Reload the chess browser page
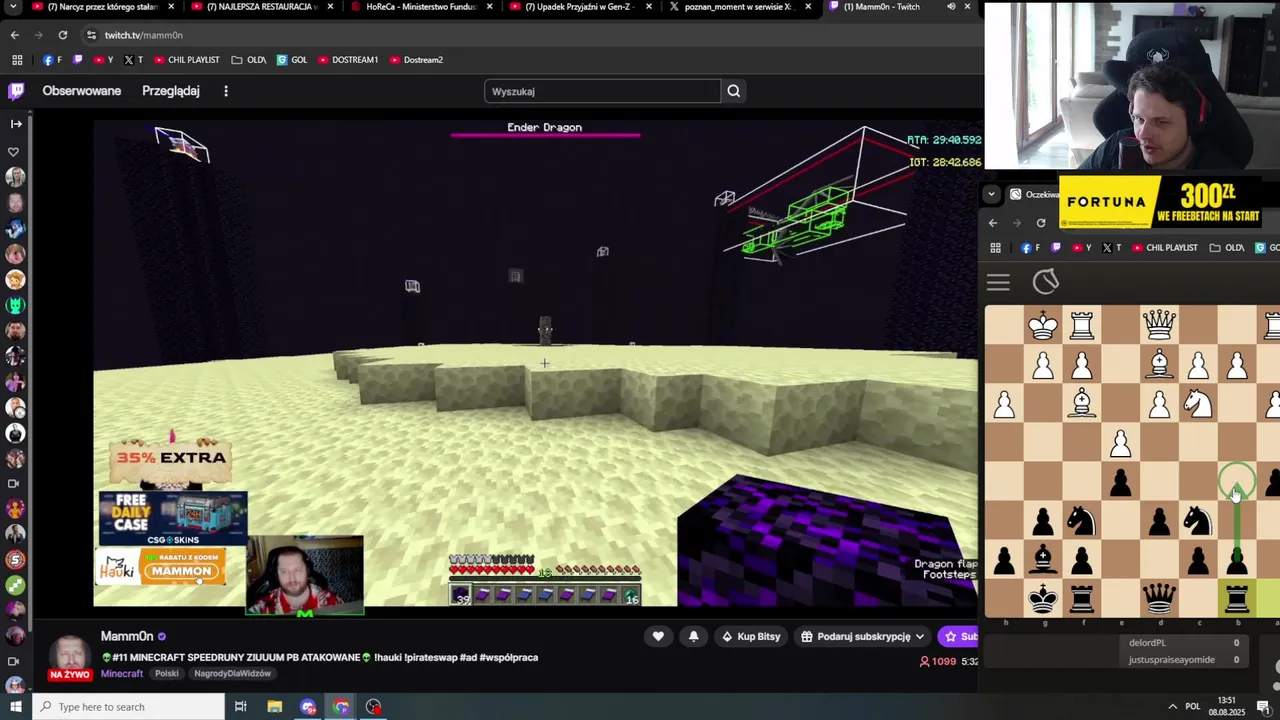This screenshot has height=720, width=1280. tap(1041, 223)
